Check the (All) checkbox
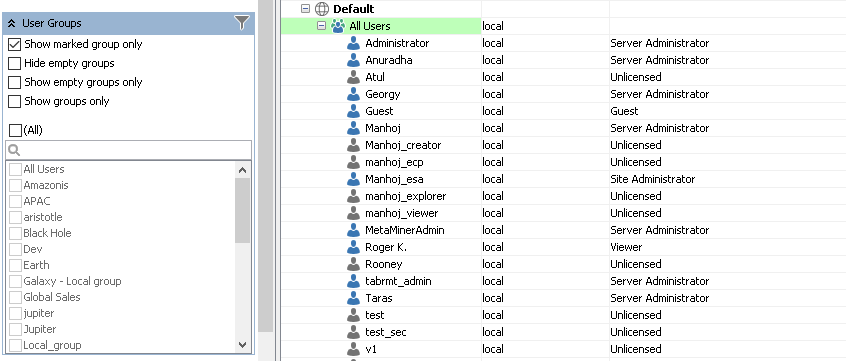Image resolution: width=846 pixels, height=361 pixels. (x=16, y=130)
